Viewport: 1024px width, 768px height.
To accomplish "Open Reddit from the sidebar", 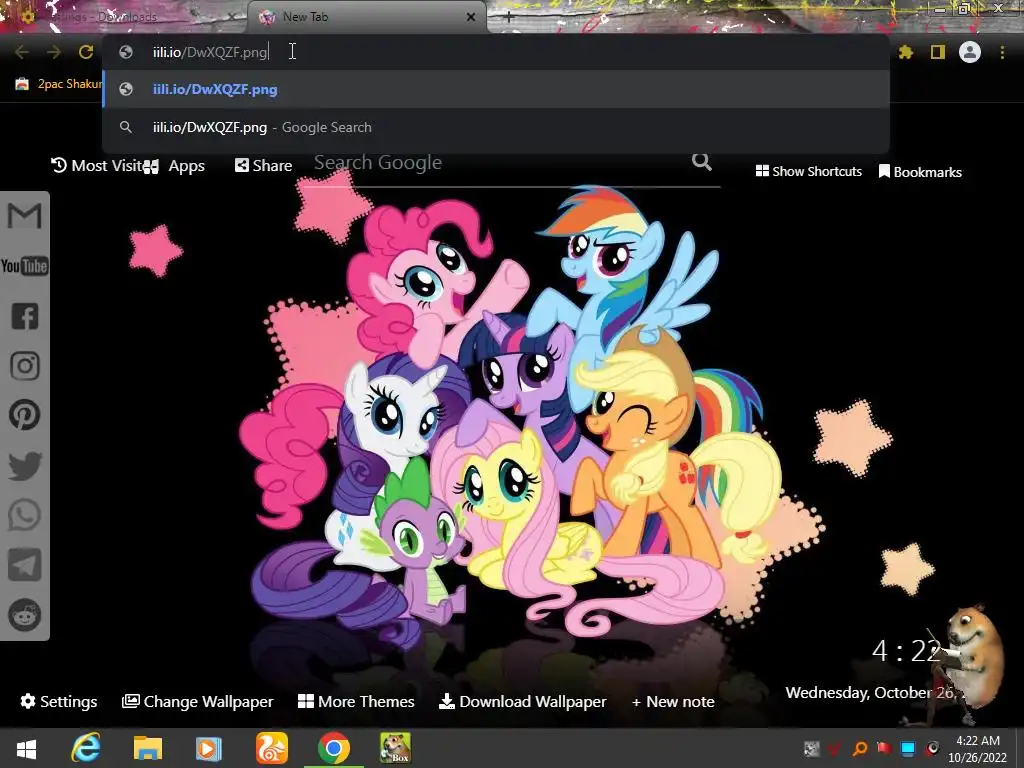I will point(25,615).
